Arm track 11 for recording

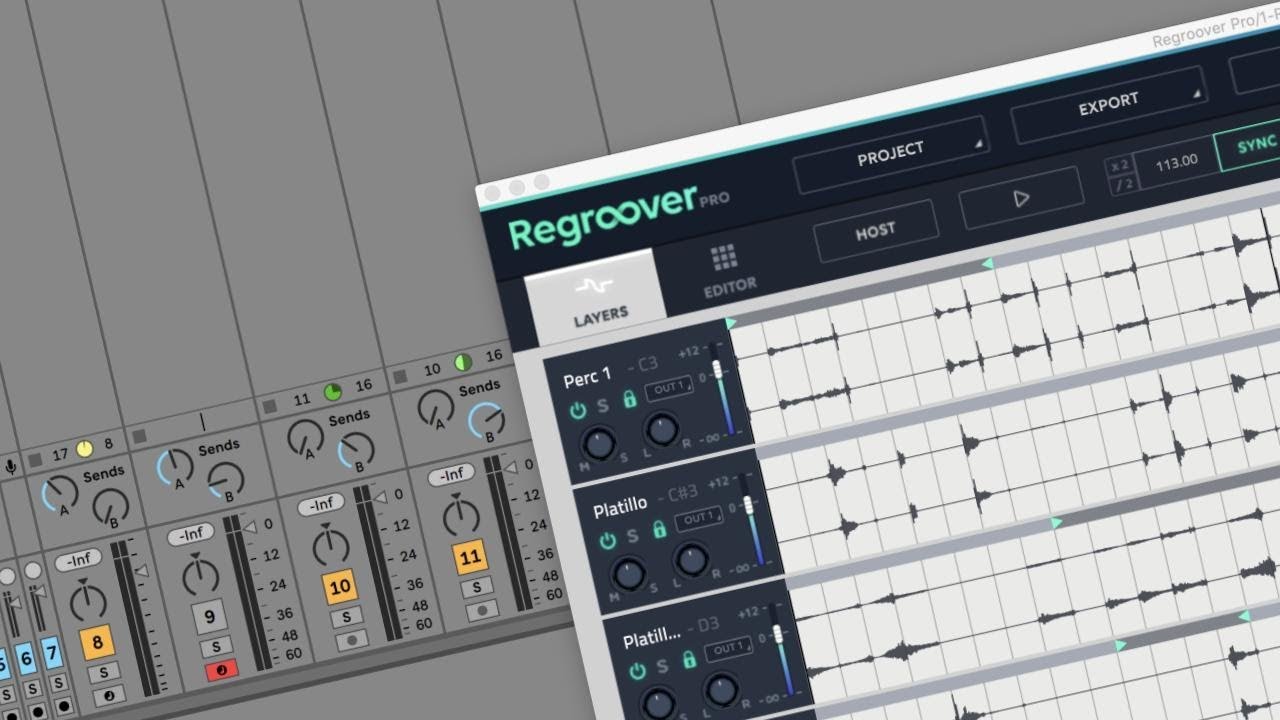coord(481,608)
